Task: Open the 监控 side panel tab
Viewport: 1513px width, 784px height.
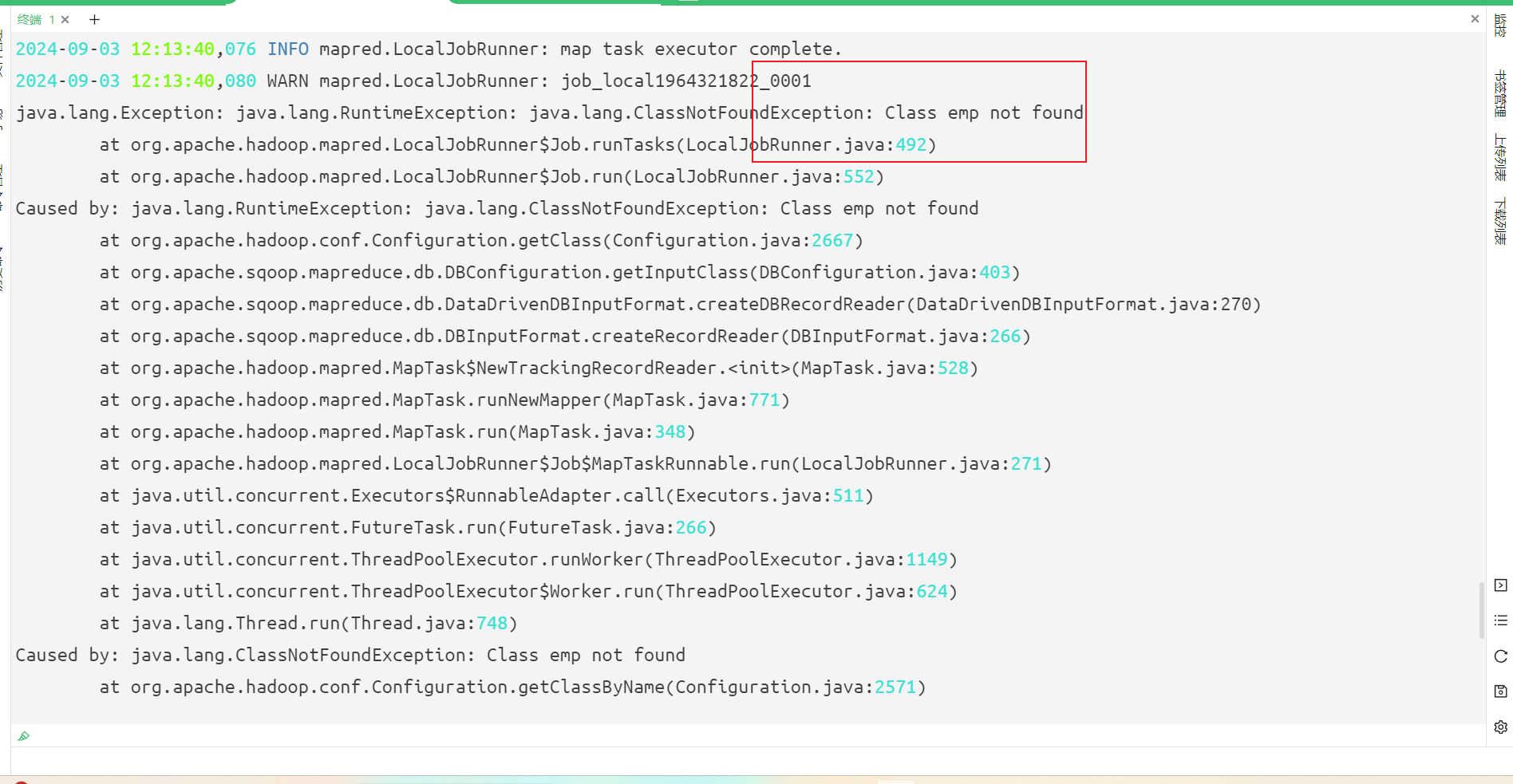Action: click(1500, 26)
